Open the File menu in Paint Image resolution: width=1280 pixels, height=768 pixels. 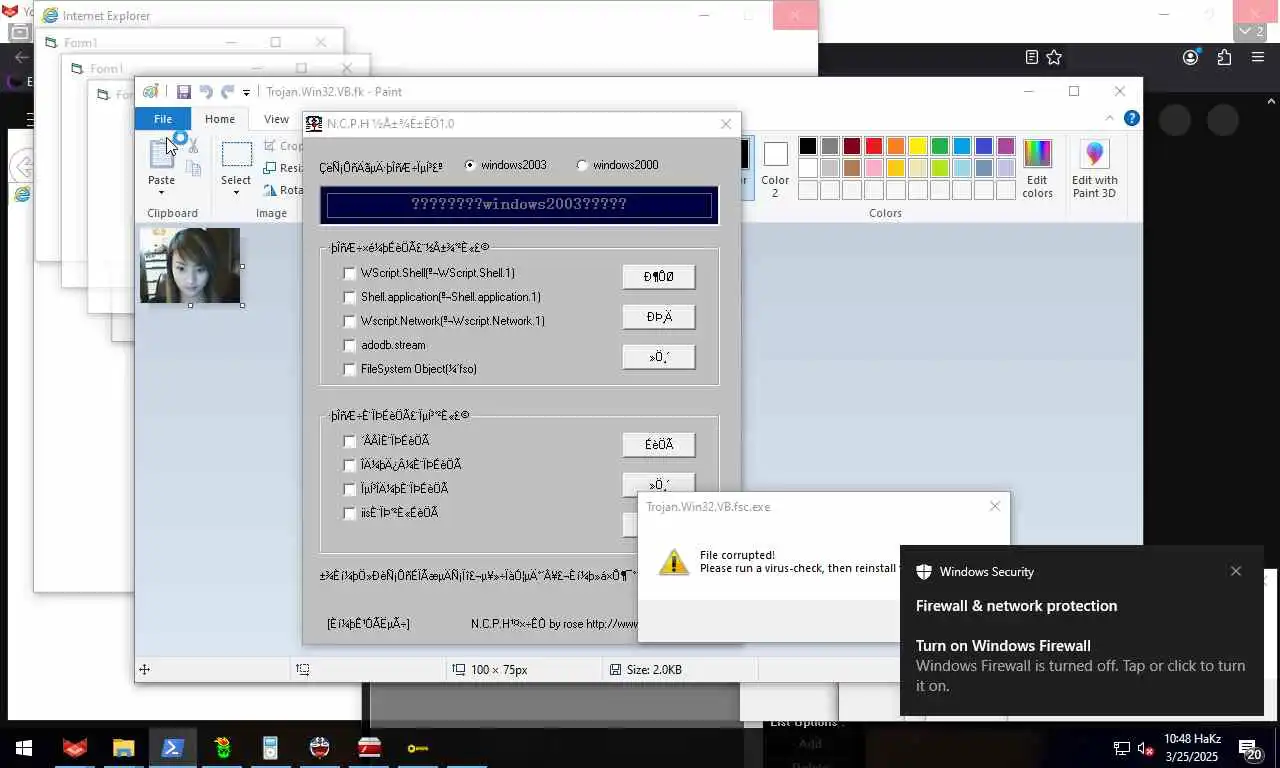click(162, 119)
